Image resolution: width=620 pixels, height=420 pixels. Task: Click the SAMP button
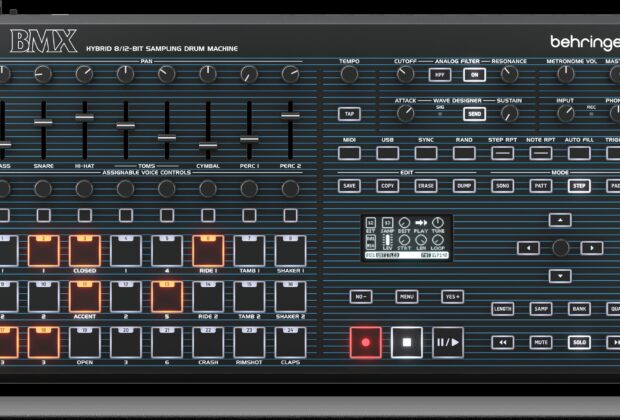point(541,309)
